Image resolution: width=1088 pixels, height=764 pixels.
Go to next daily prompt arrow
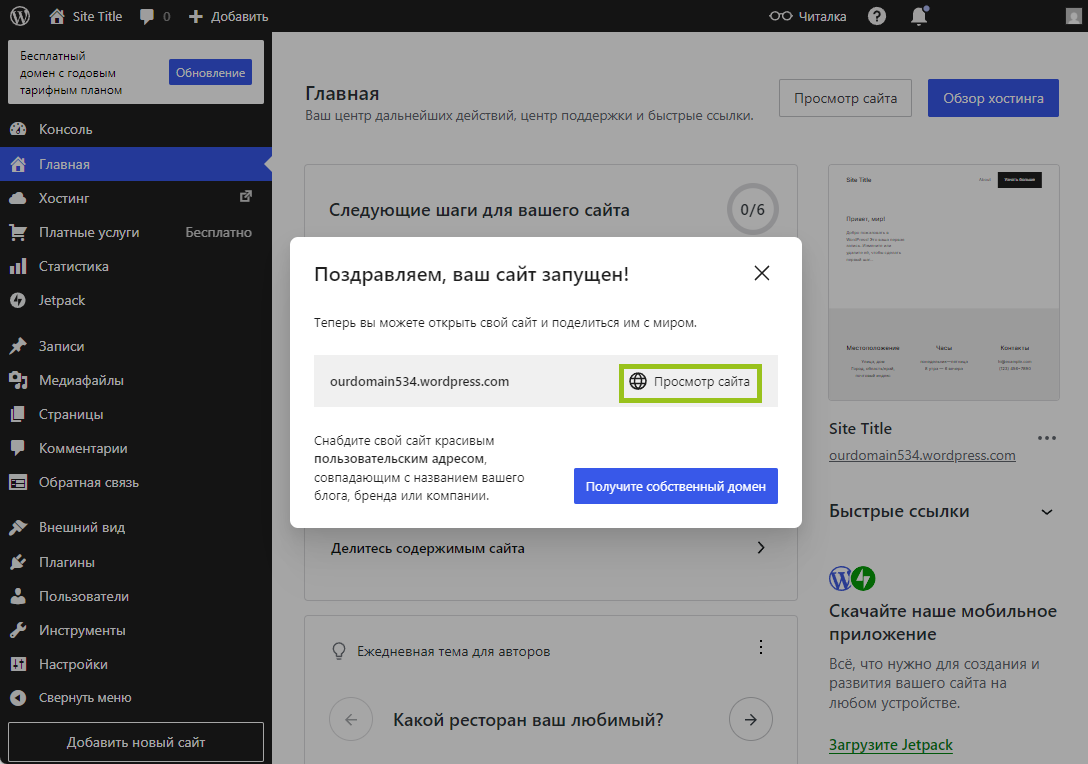click(751, 719)
